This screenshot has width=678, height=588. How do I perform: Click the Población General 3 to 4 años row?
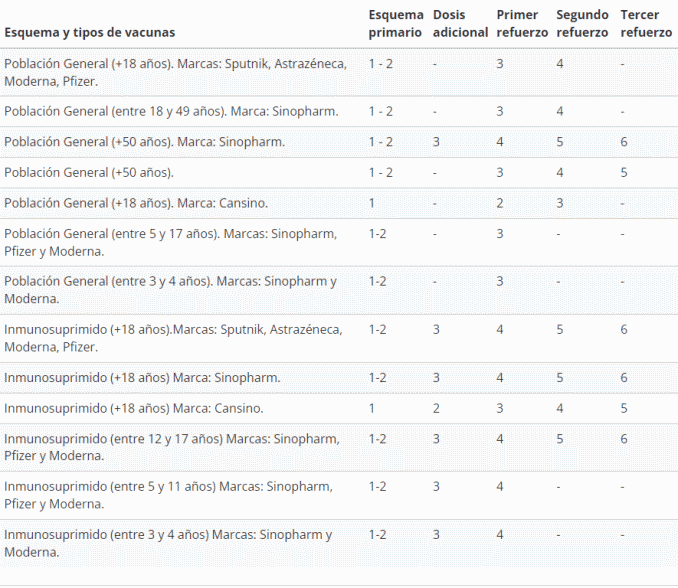170,290
